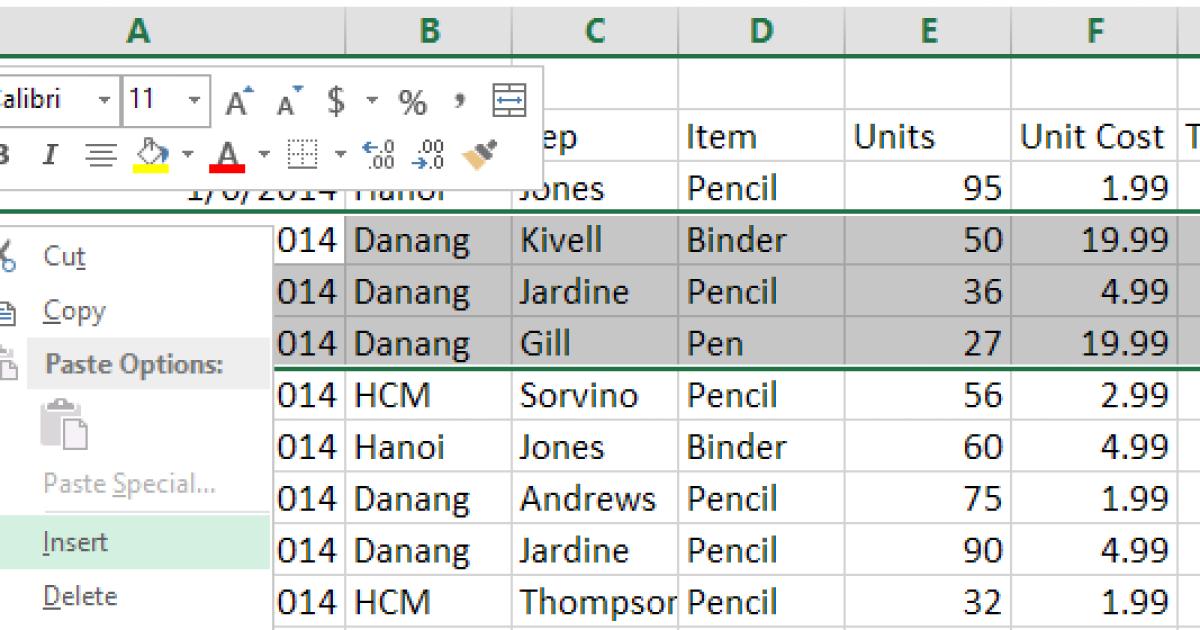Screen dimensions: 1200x630
Task: Click the Increase Font Size icon
Action: pyautogui.click(x=238, y=99)
